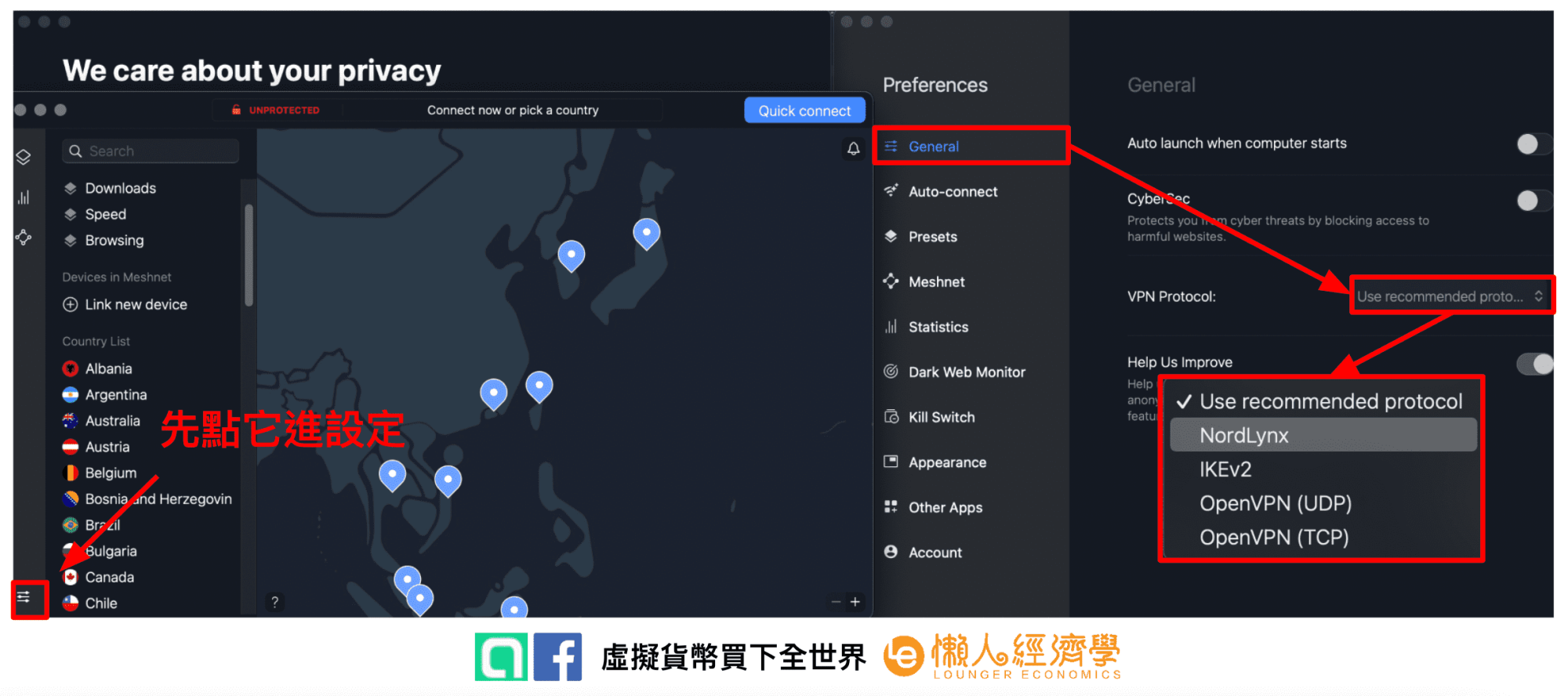Screen dimensions: 1568x696
Task: Enable the CyberSec switch
Action: coord(1534,201)
